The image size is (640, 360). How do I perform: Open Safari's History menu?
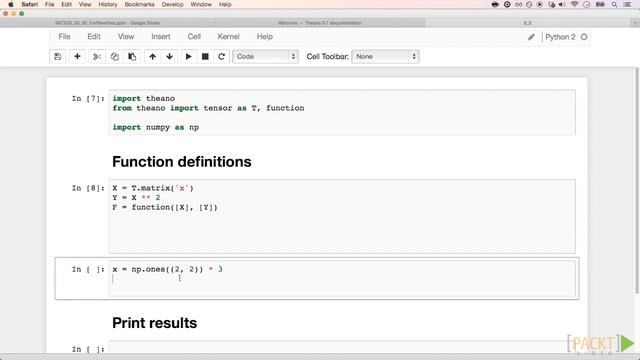108,4
